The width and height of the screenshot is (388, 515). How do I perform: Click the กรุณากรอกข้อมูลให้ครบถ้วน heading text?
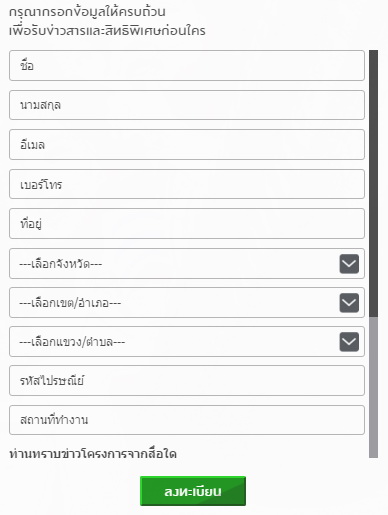pyautogui.click(x=87, y=12)
